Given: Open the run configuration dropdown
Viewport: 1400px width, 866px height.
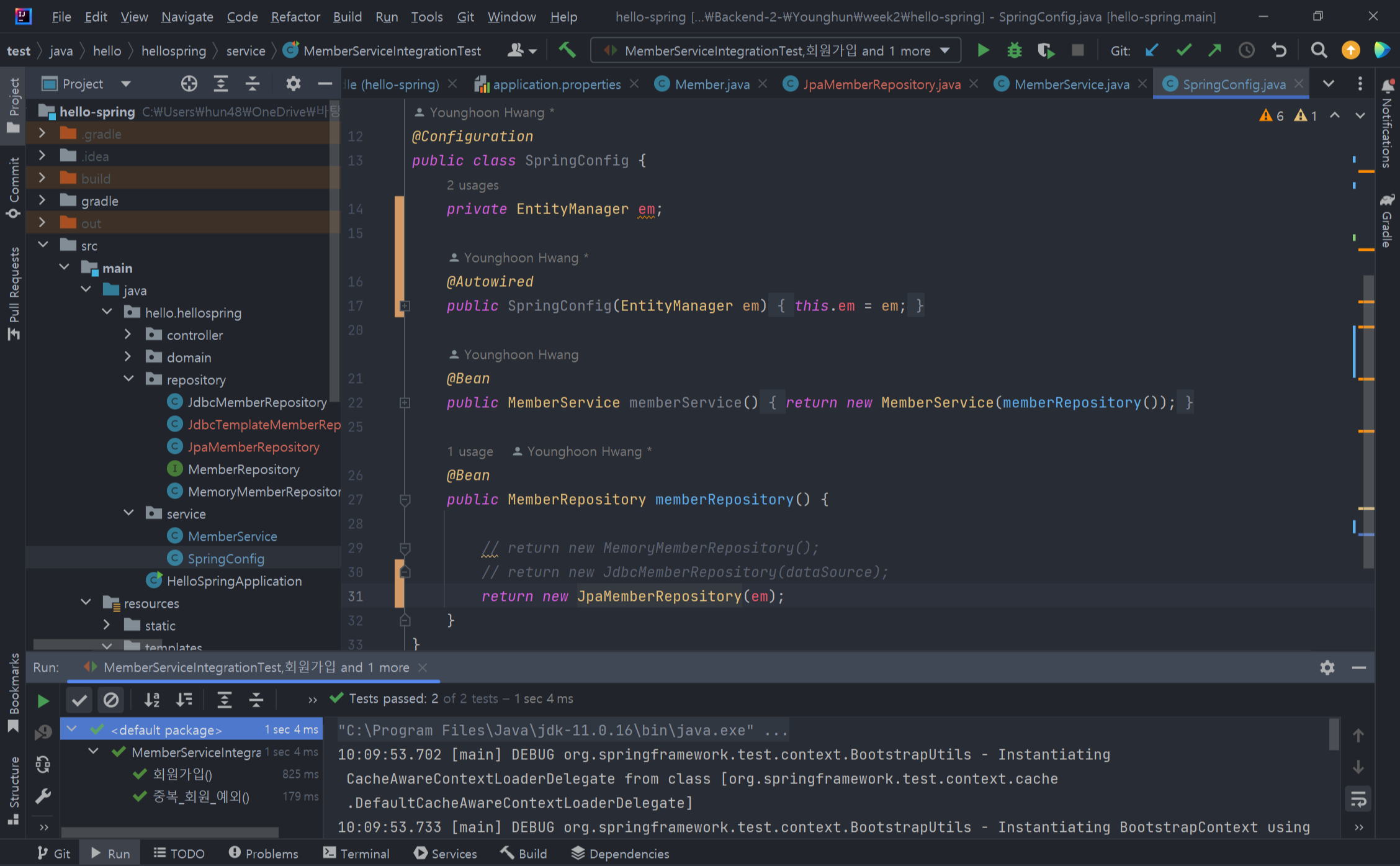Looking at the screenshot, I should [945, 51].
